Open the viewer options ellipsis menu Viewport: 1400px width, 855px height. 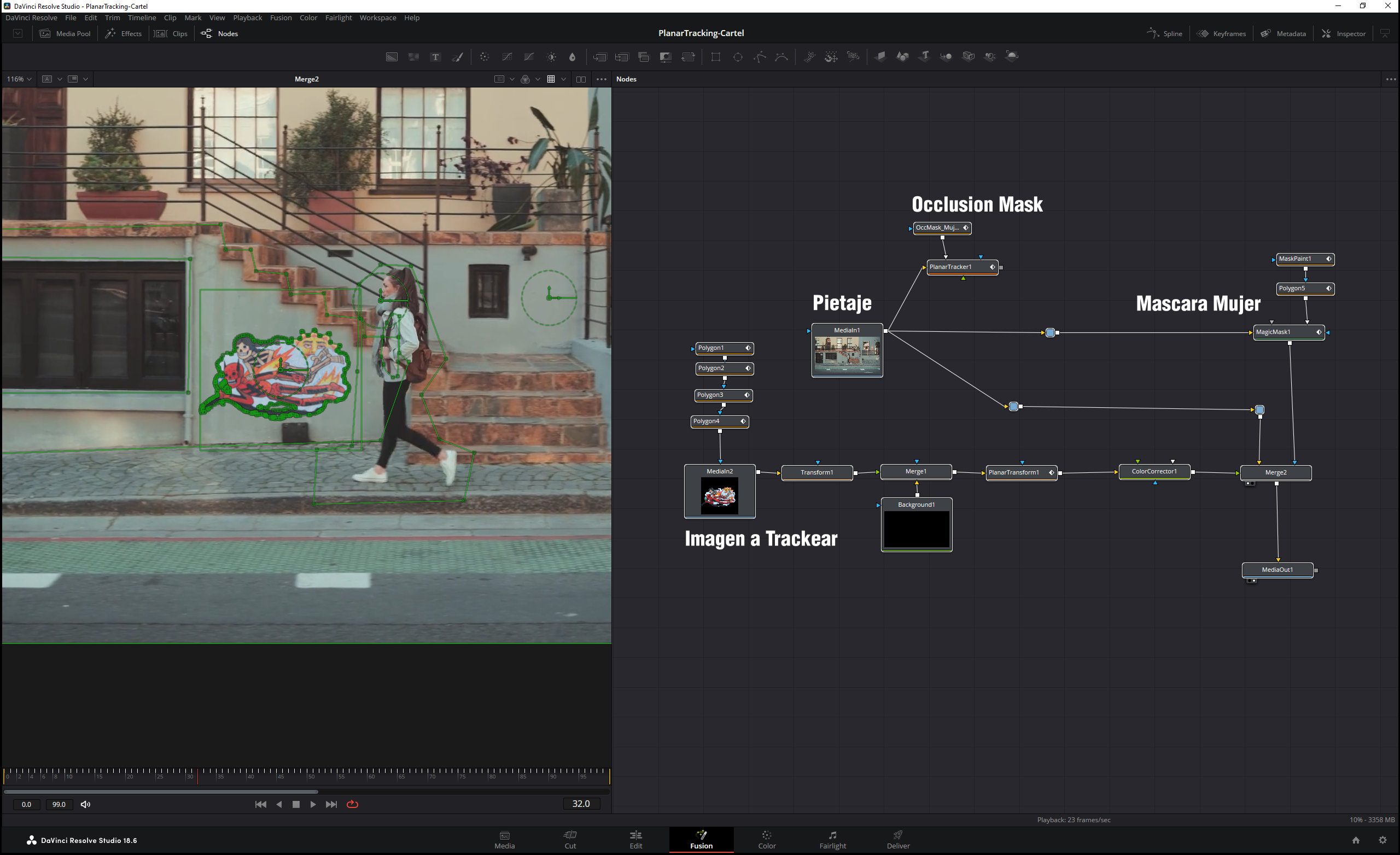[x=601, y=79]
